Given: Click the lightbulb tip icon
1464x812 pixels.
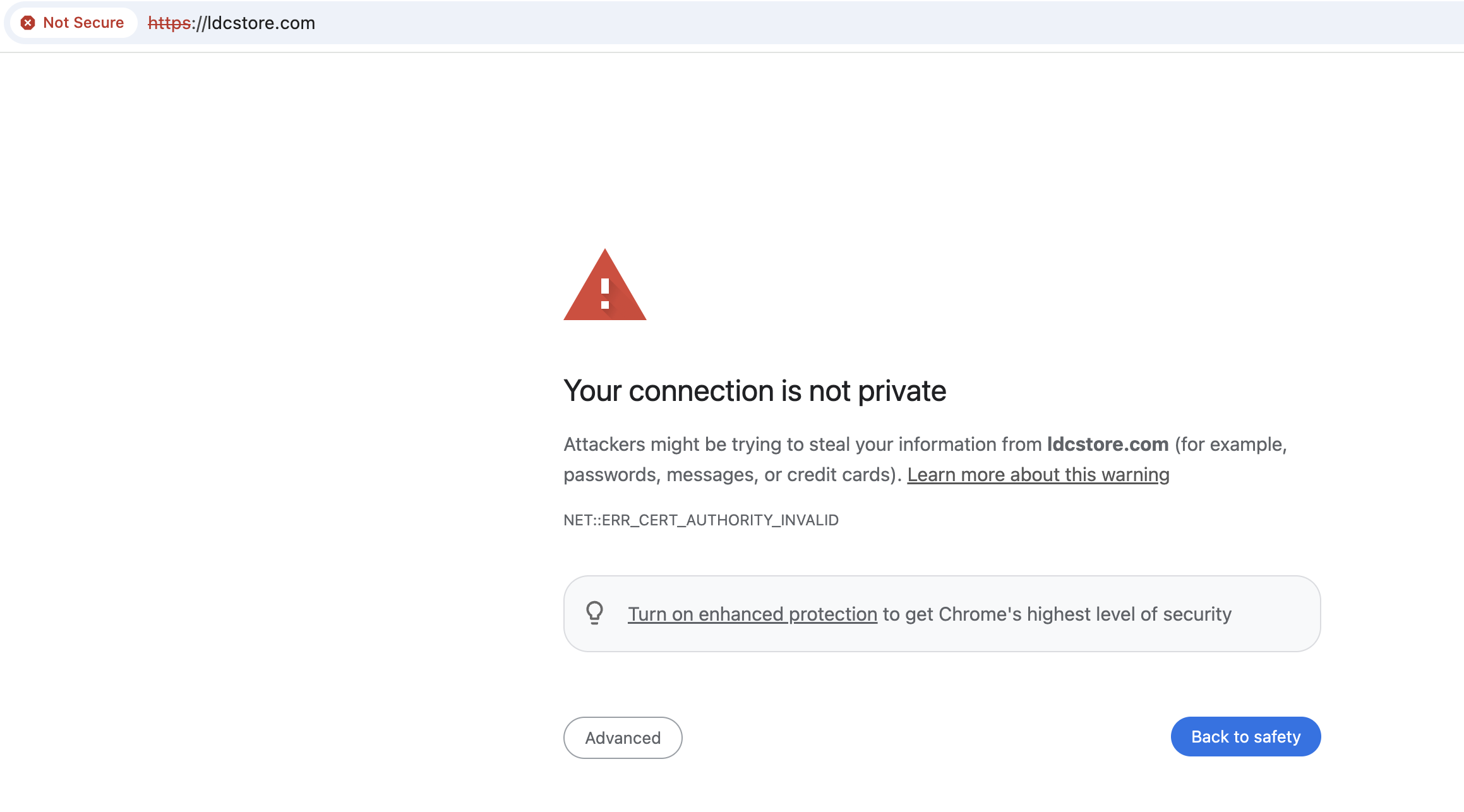Looking at the screenshot, I should tap(594, 612).
